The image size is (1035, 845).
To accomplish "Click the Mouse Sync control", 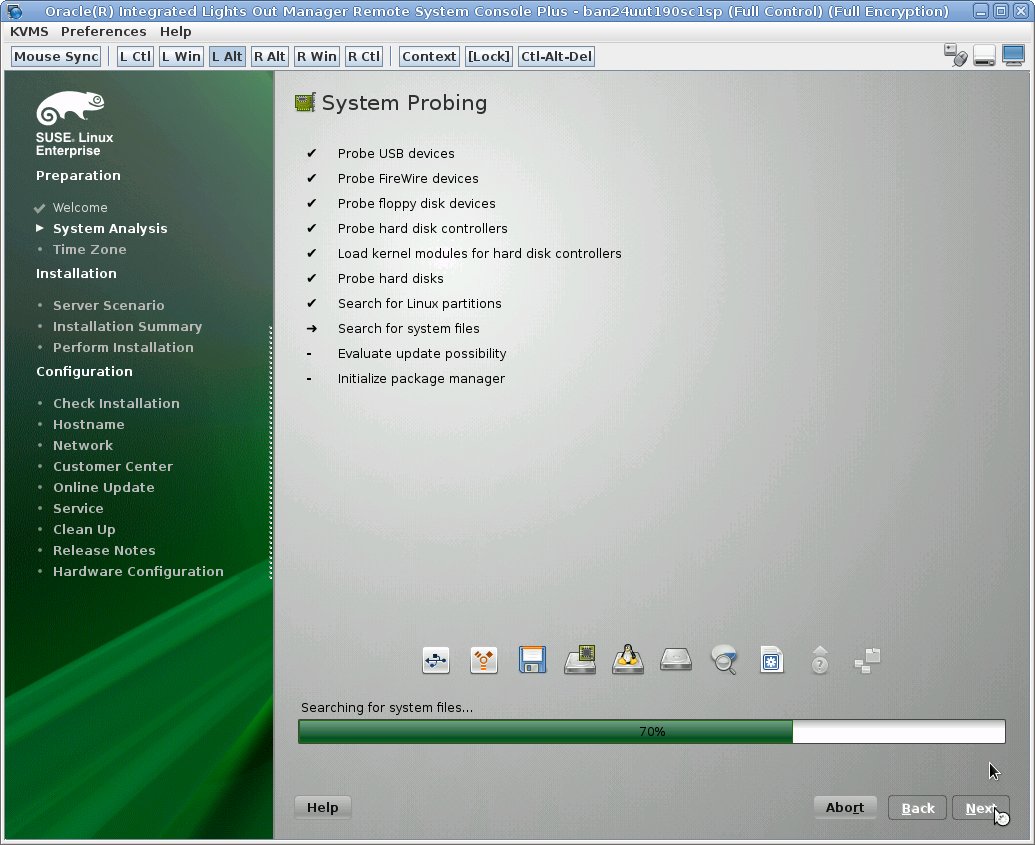I will click(x=55, y=56).
